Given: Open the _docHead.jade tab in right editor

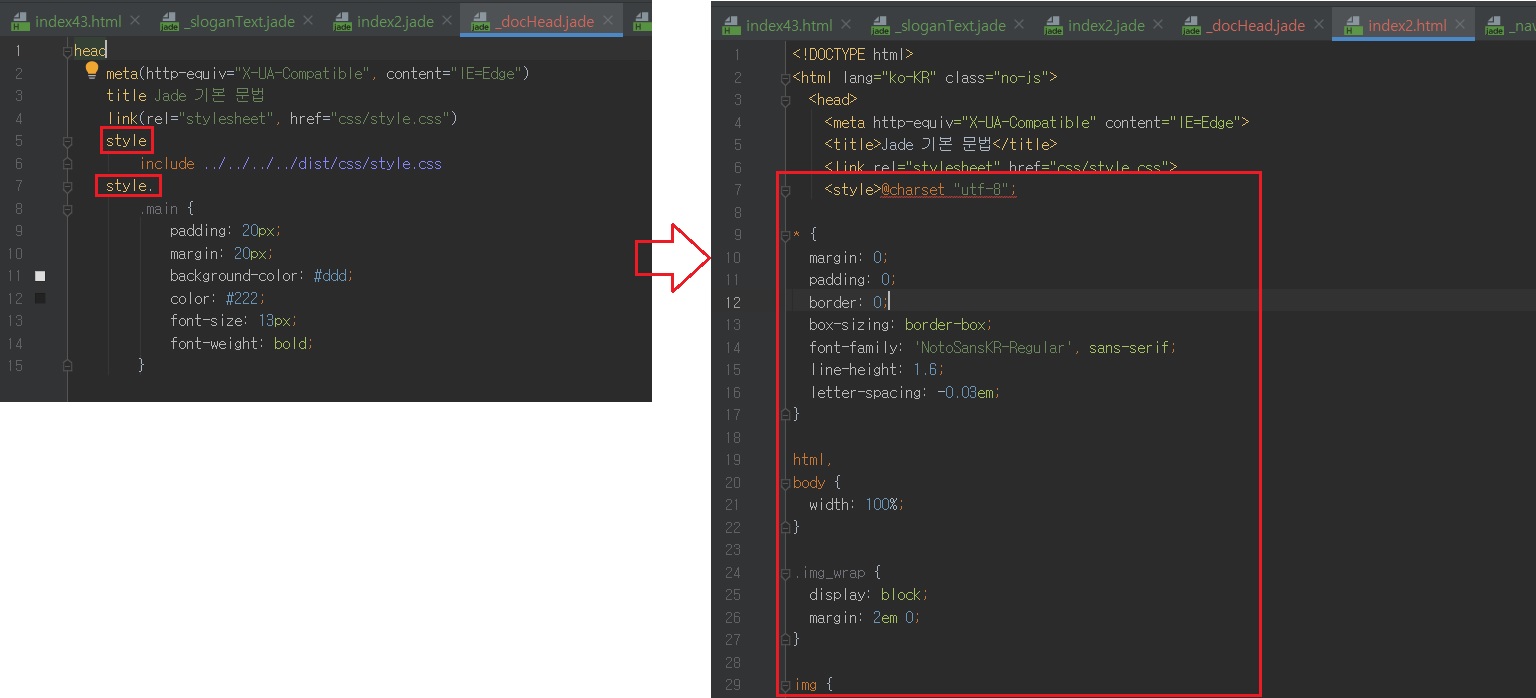Looking at the screenshot, I should tap(1255, 26).
